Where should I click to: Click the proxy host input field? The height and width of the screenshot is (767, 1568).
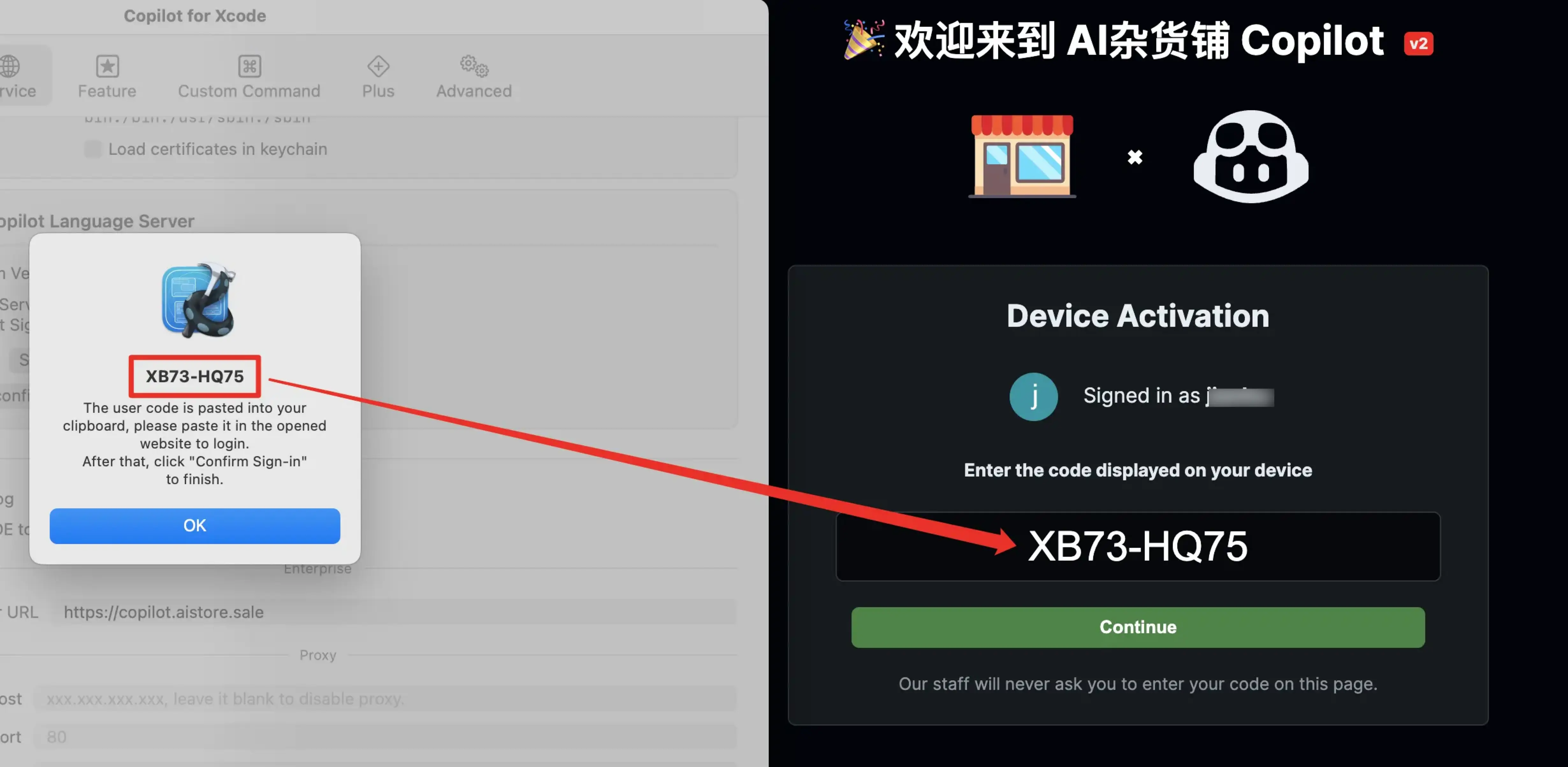[385, 698]
